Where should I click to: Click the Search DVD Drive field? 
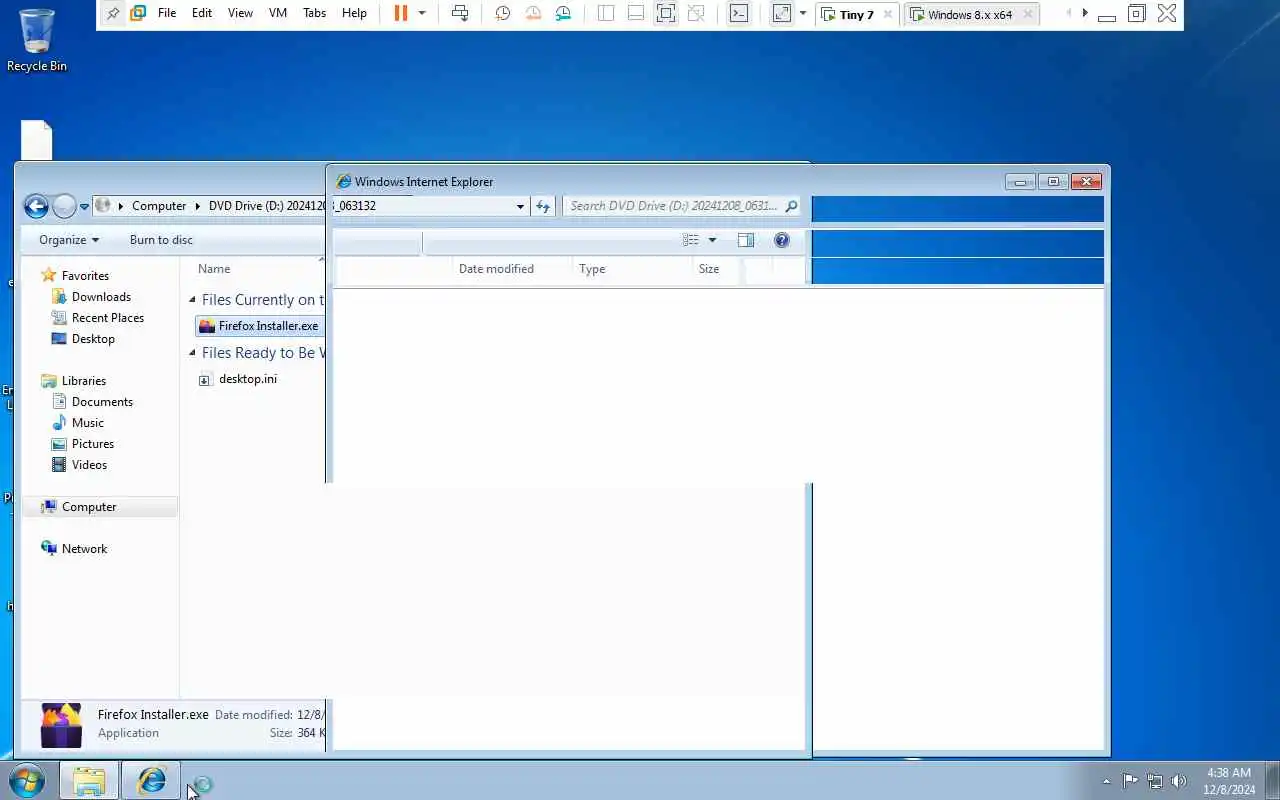click(682, 206)
